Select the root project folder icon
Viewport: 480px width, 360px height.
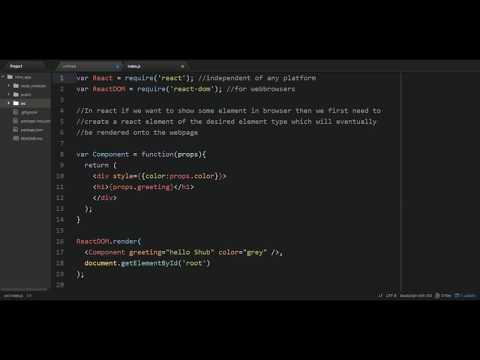click(10, 77)
